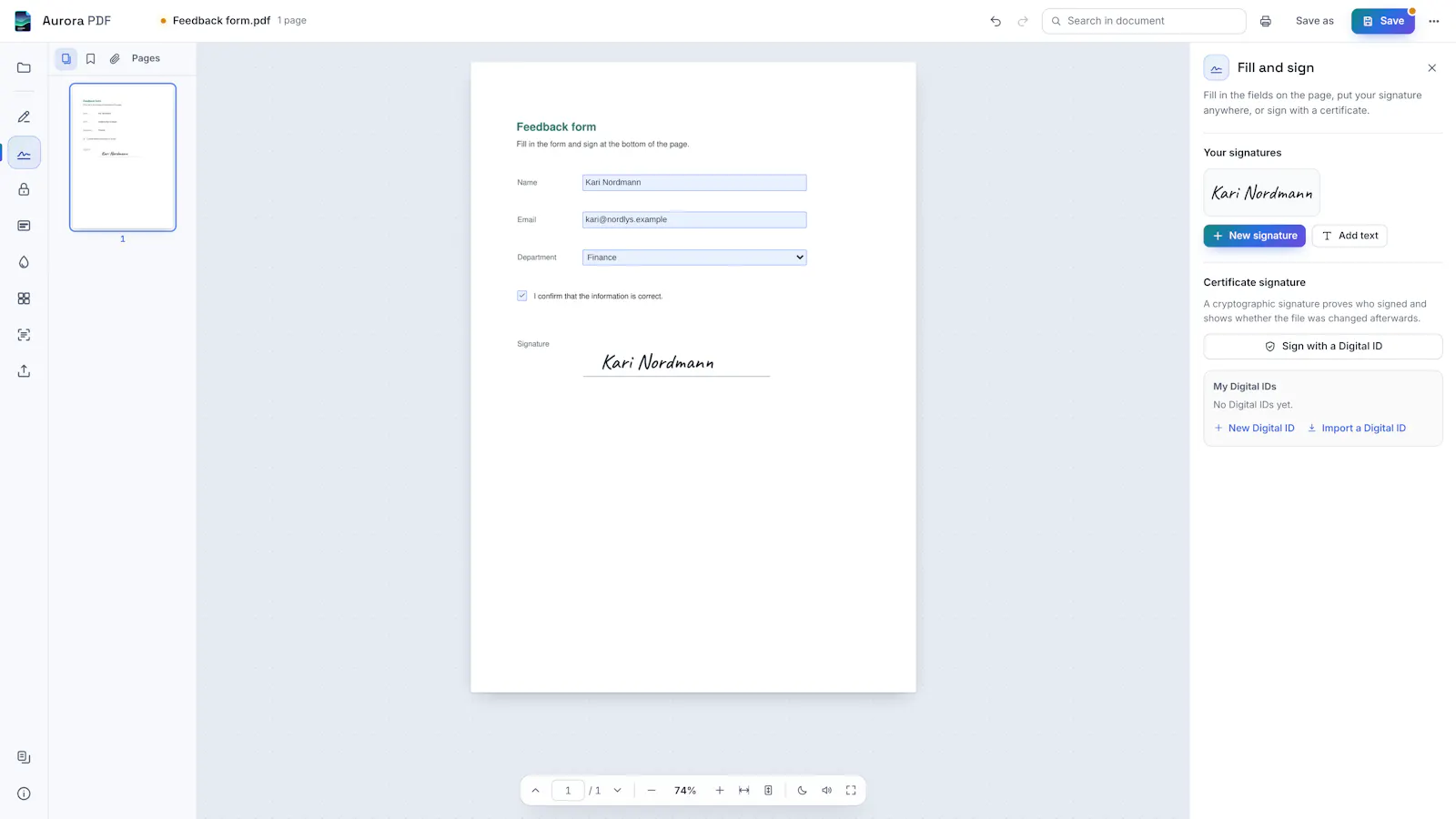The height and width of the screenshot is (819, 1456).
Task: Click the Name field with Kari Nordmann
Action: pyautogui.click(x=694, y=183)
